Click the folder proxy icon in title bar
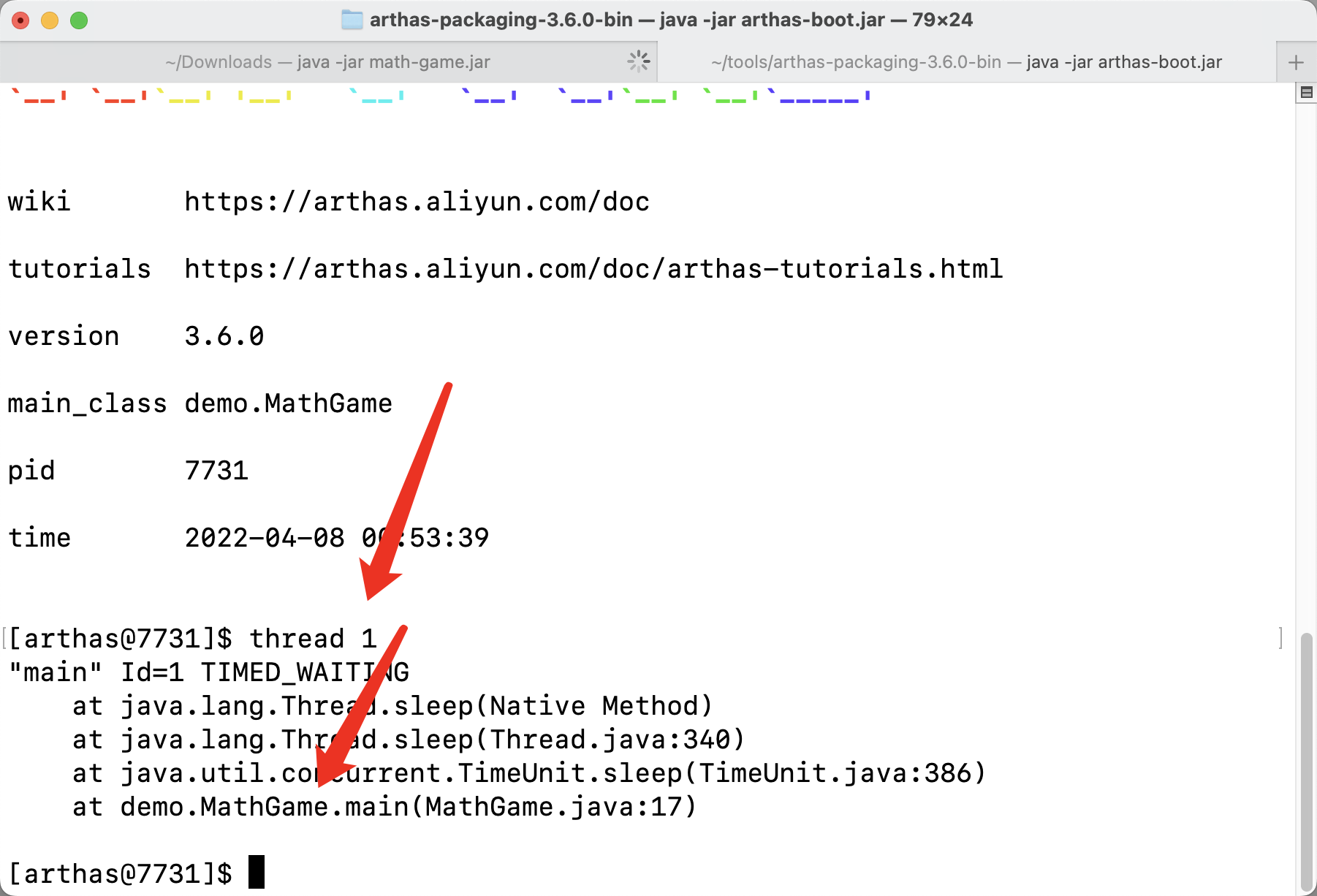 point(352,20)
